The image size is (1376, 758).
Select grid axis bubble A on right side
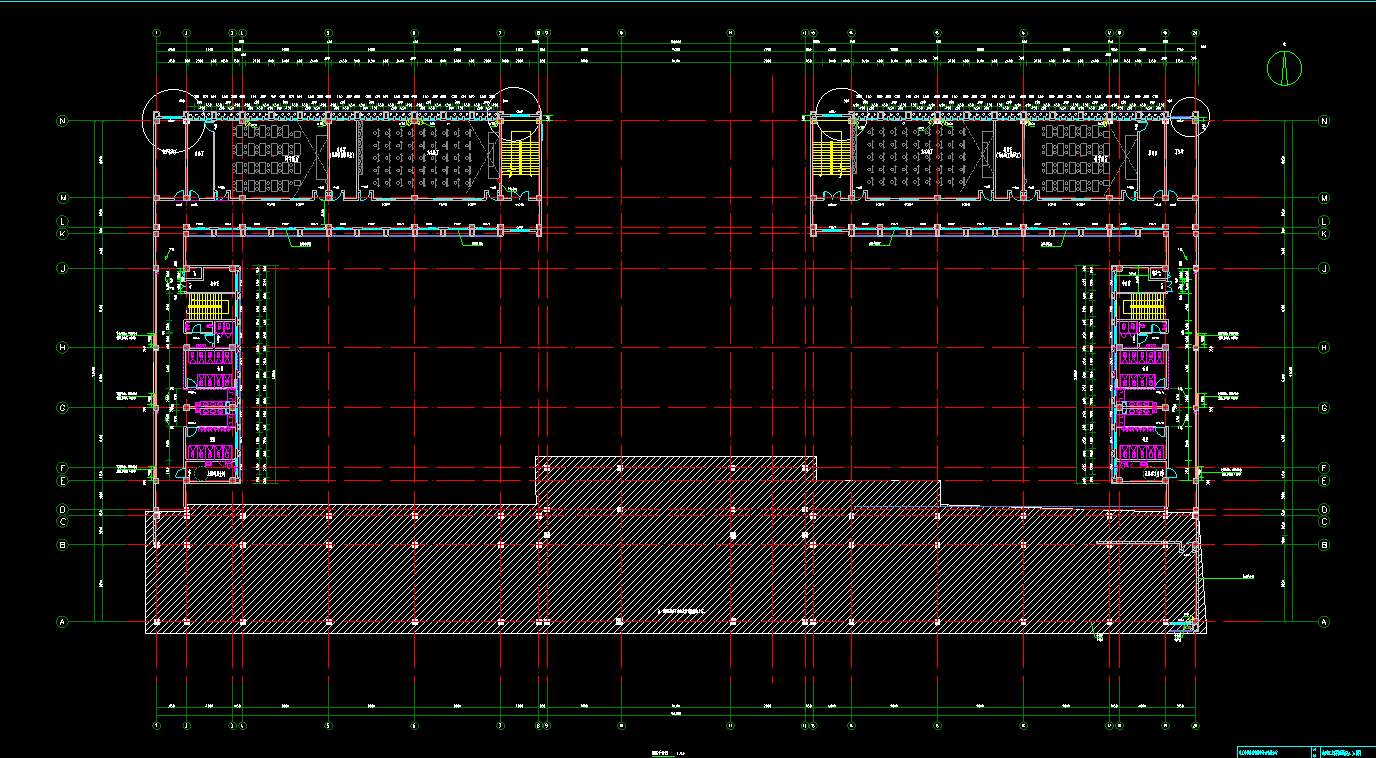(1325, 621)
